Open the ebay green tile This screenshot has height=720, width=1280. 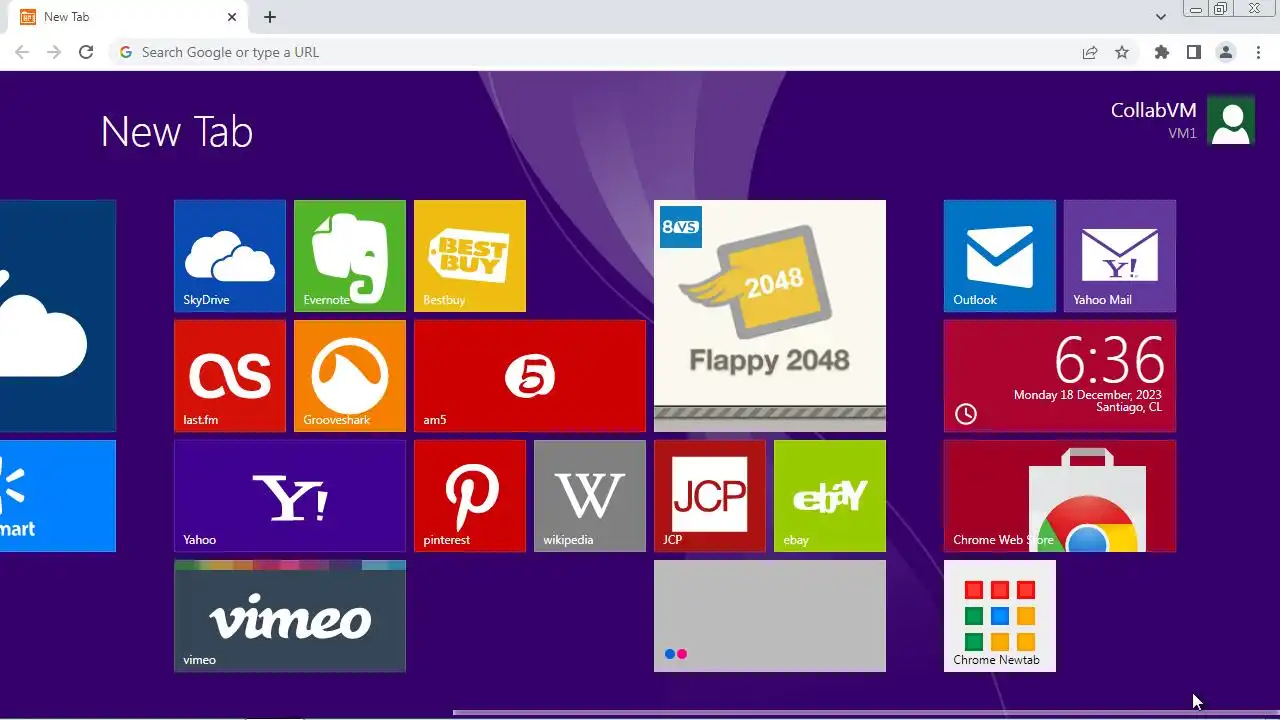pos(830,496)
